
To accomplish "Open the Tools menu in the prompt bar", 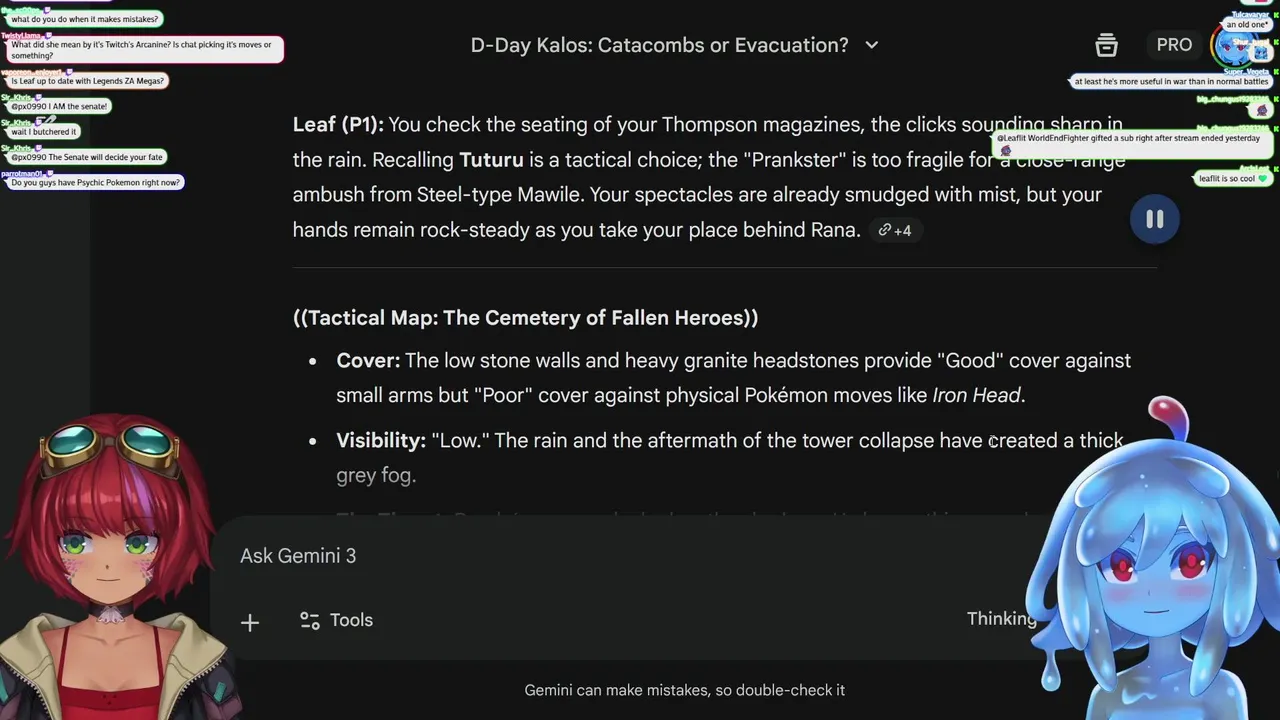I will click(336, 620).
